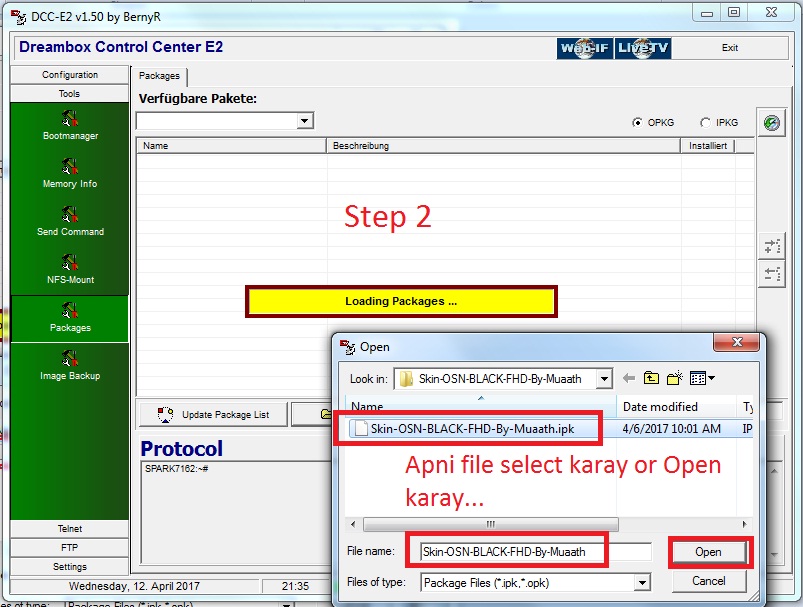Click the Beschreibung column header
The image size is (803, 607).
503,146
